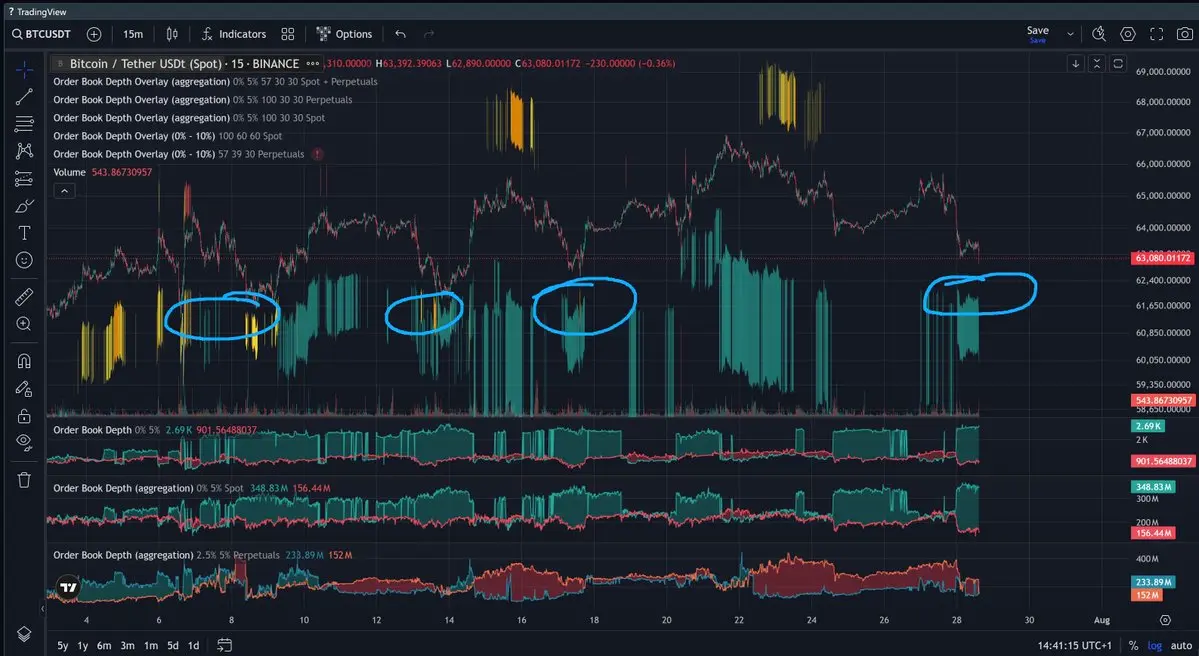Viewport: 1199px width, 656px height.
Task: Select the crosshair cursor tool
Action: tap(24, 70)
